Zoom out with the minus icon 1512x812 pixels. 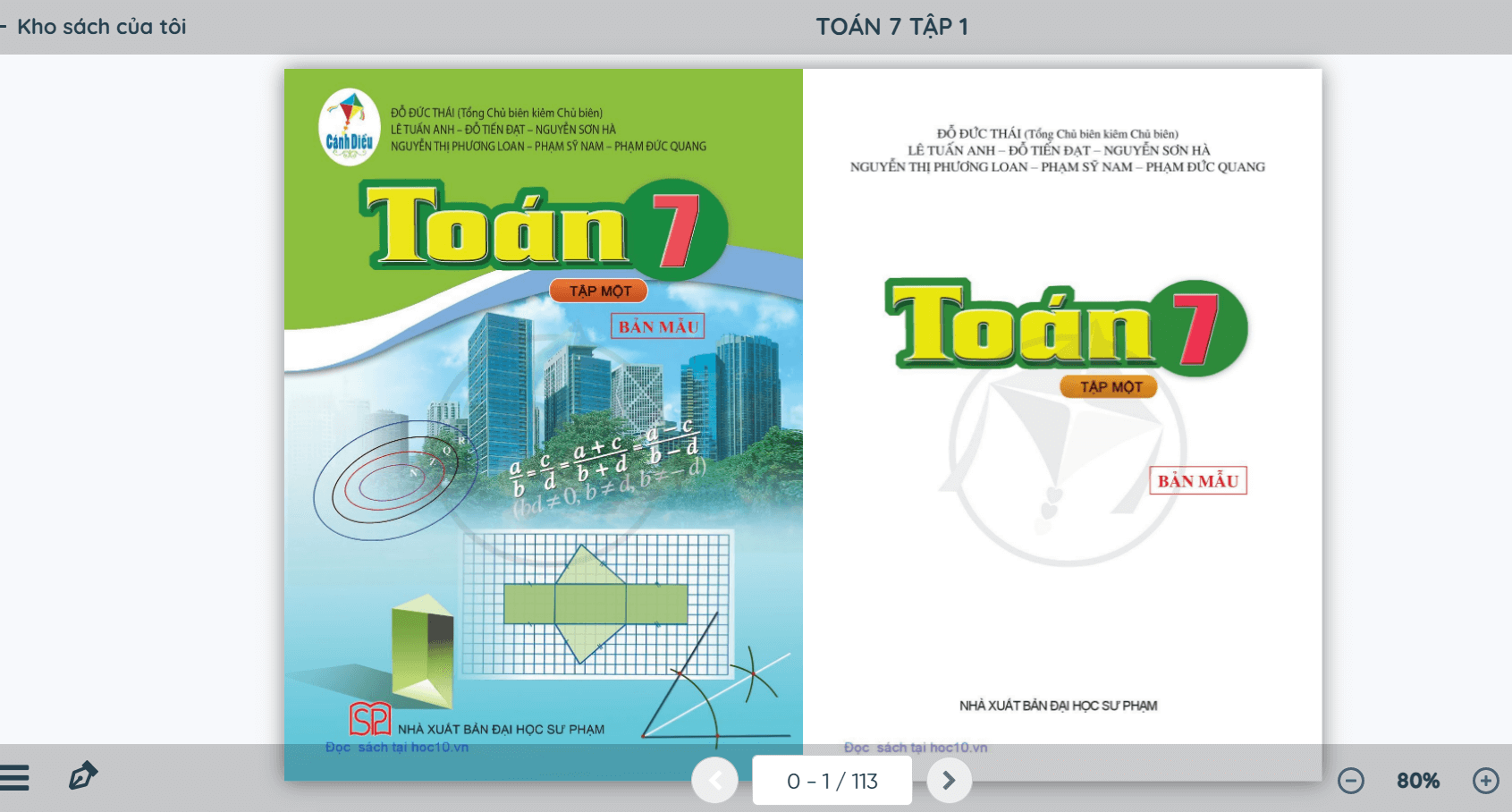coord(1351,781)
